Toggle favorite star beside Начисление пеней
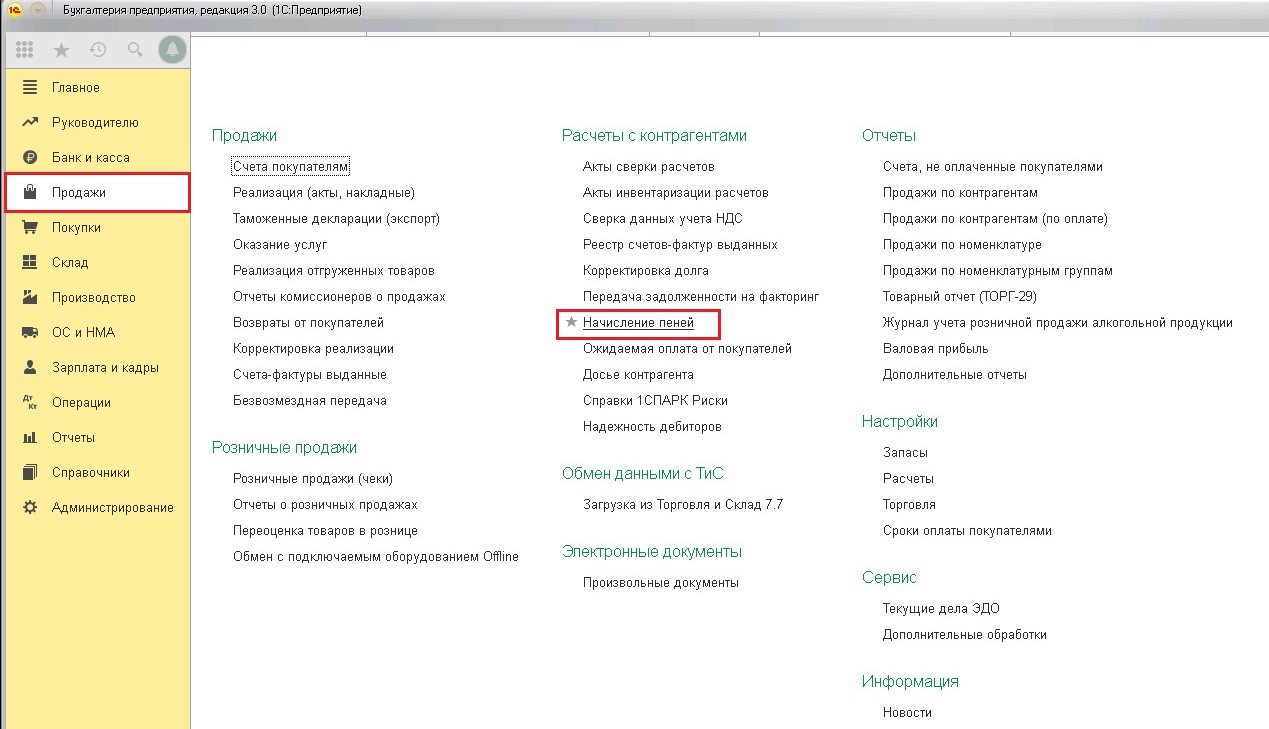Viewport: 1269px width, 729px height. (571, 323)
